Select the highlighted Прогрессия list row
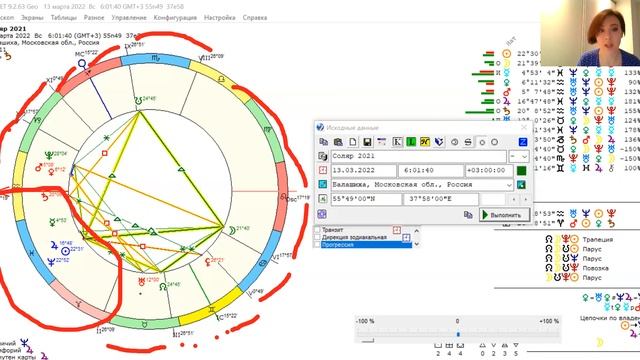This screenshot has height=360, width=640. 366,245
